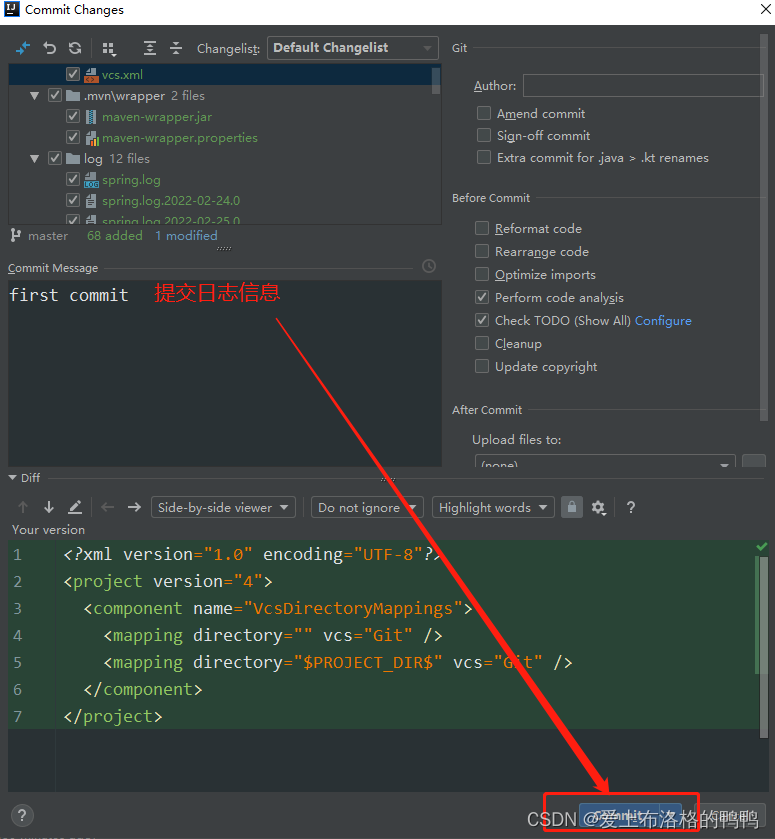
Task: Go to next difference down arrow
Action: coord(49,507)
